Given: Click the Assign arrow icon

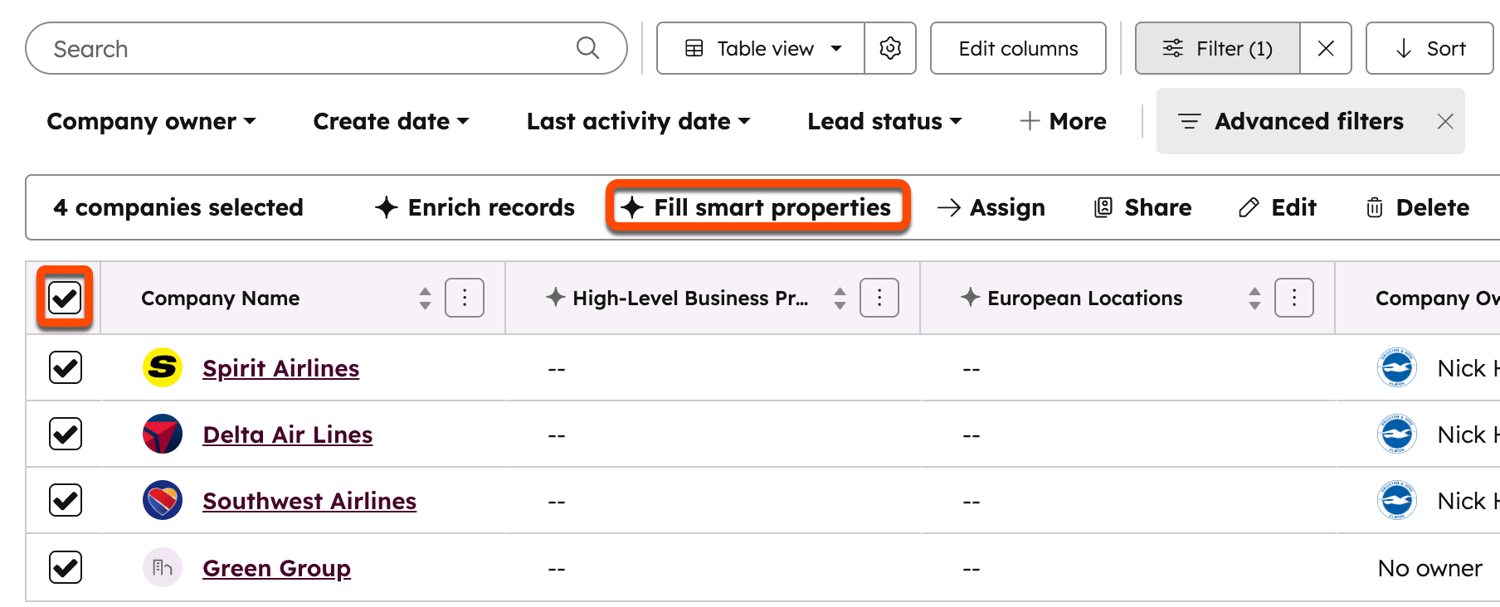Looking at the screenshot, I should pos(948,208).
